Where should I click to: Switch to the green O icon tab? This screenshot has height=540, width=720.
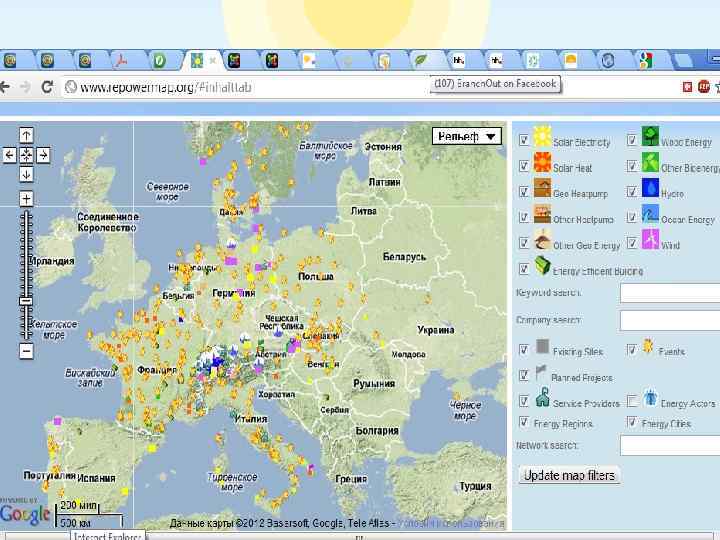(x=159, y=61)
